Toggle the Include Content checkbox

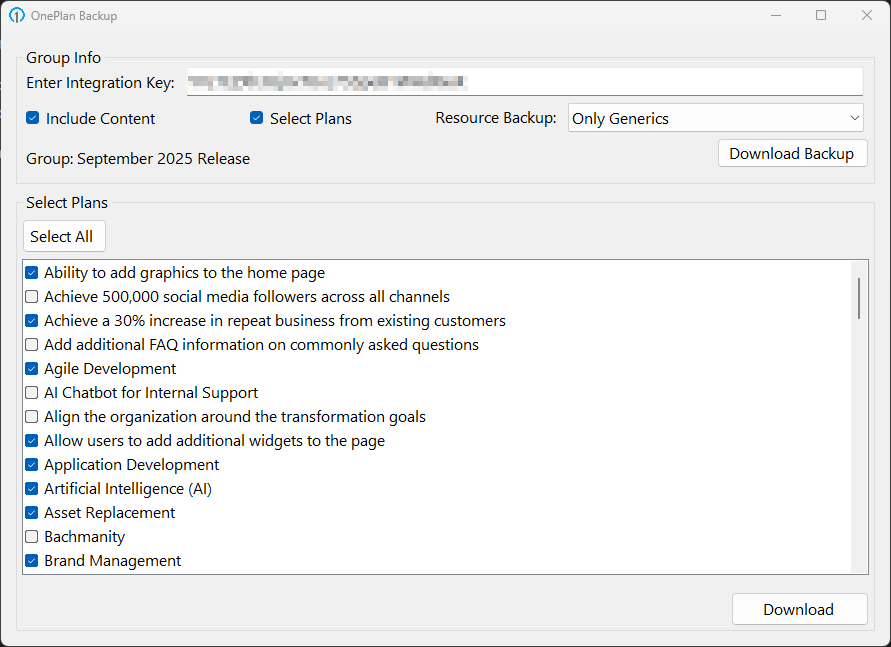tap(32, 118)
